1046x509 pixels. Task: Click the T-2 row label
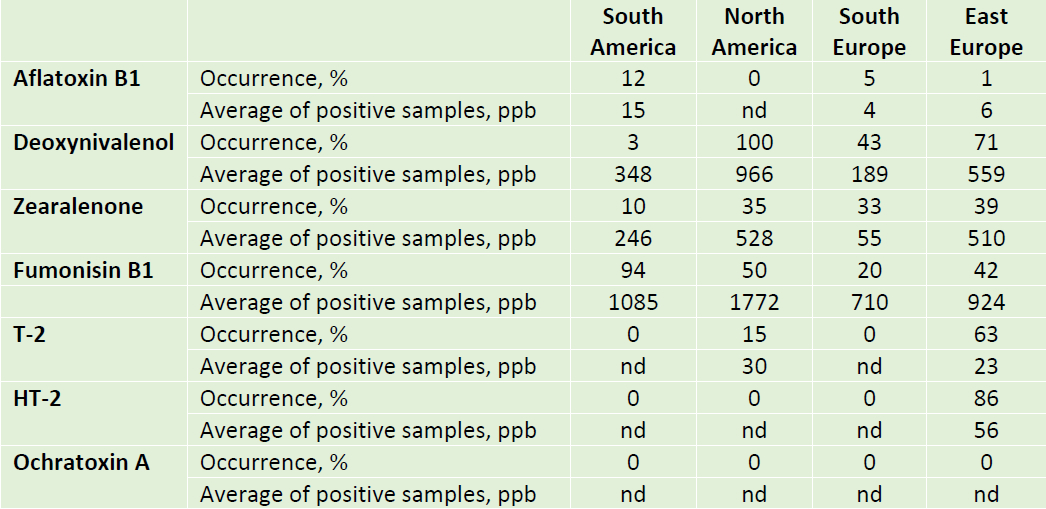[x=32, y=334]
